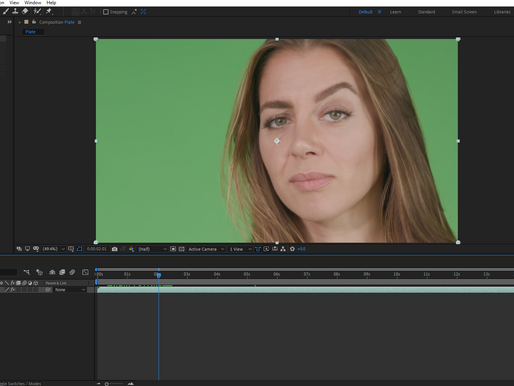The image size is (514, 386).
Task: Select the teal layer duration bar
Action: (305, 290)
